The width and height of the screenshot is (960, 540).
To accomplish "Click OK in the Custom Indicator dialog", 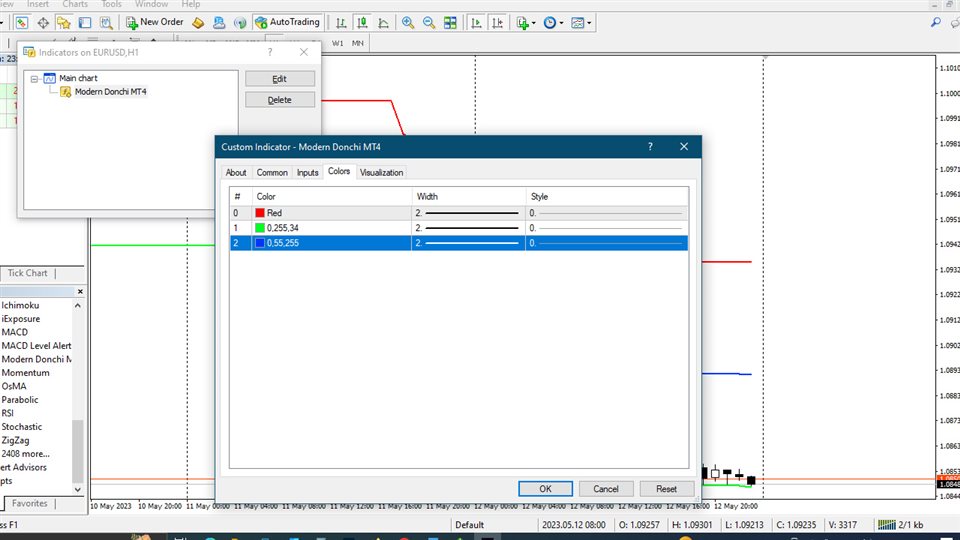I will 545,489.
